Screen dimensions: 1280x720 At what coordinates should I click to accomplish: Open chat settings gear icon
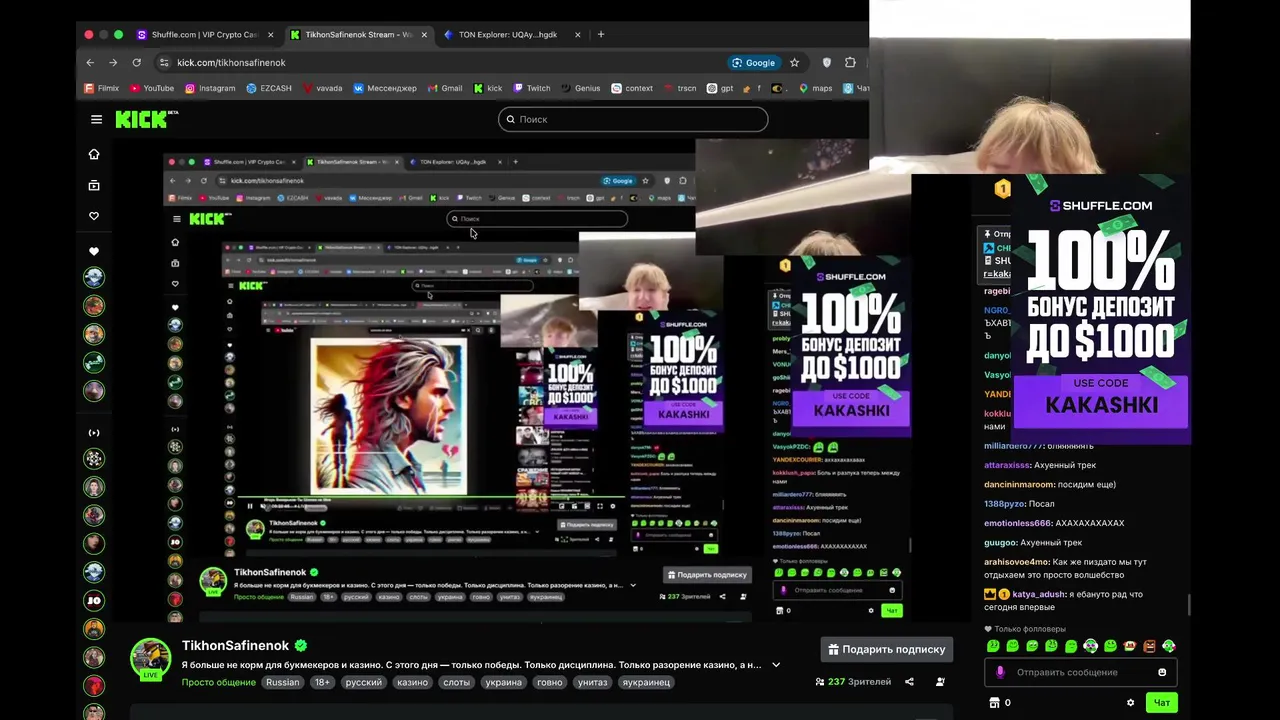[1131, 703]
